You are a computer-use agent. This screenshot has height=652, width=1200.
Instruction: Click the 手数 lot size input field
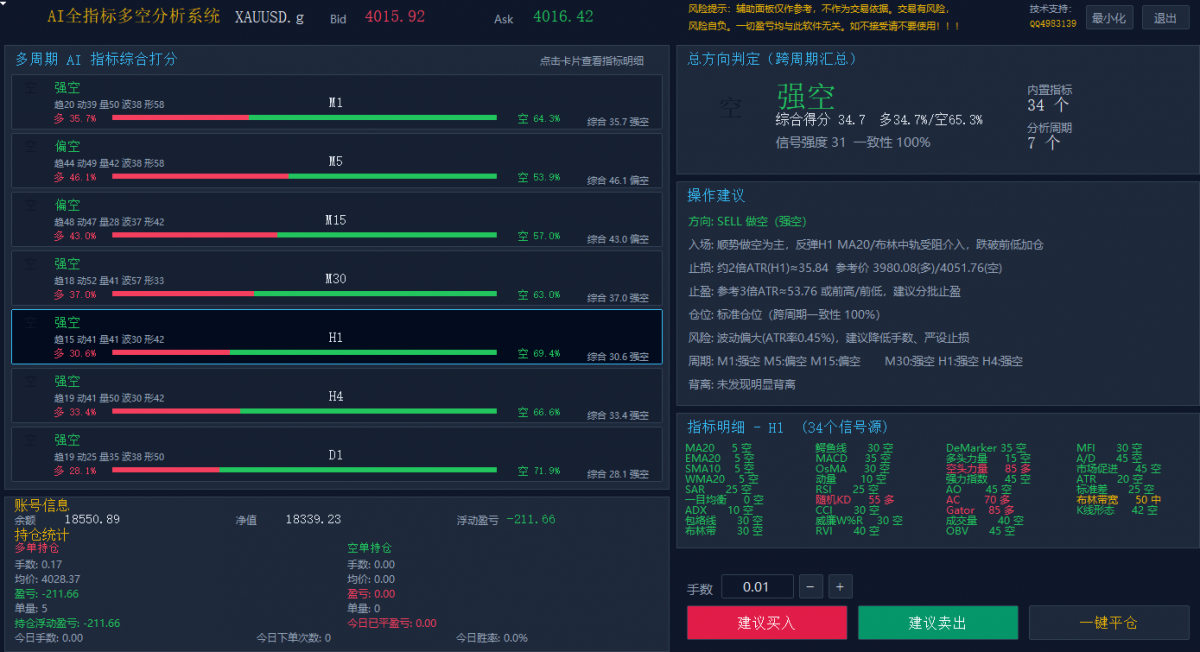[x=757, y=587]
